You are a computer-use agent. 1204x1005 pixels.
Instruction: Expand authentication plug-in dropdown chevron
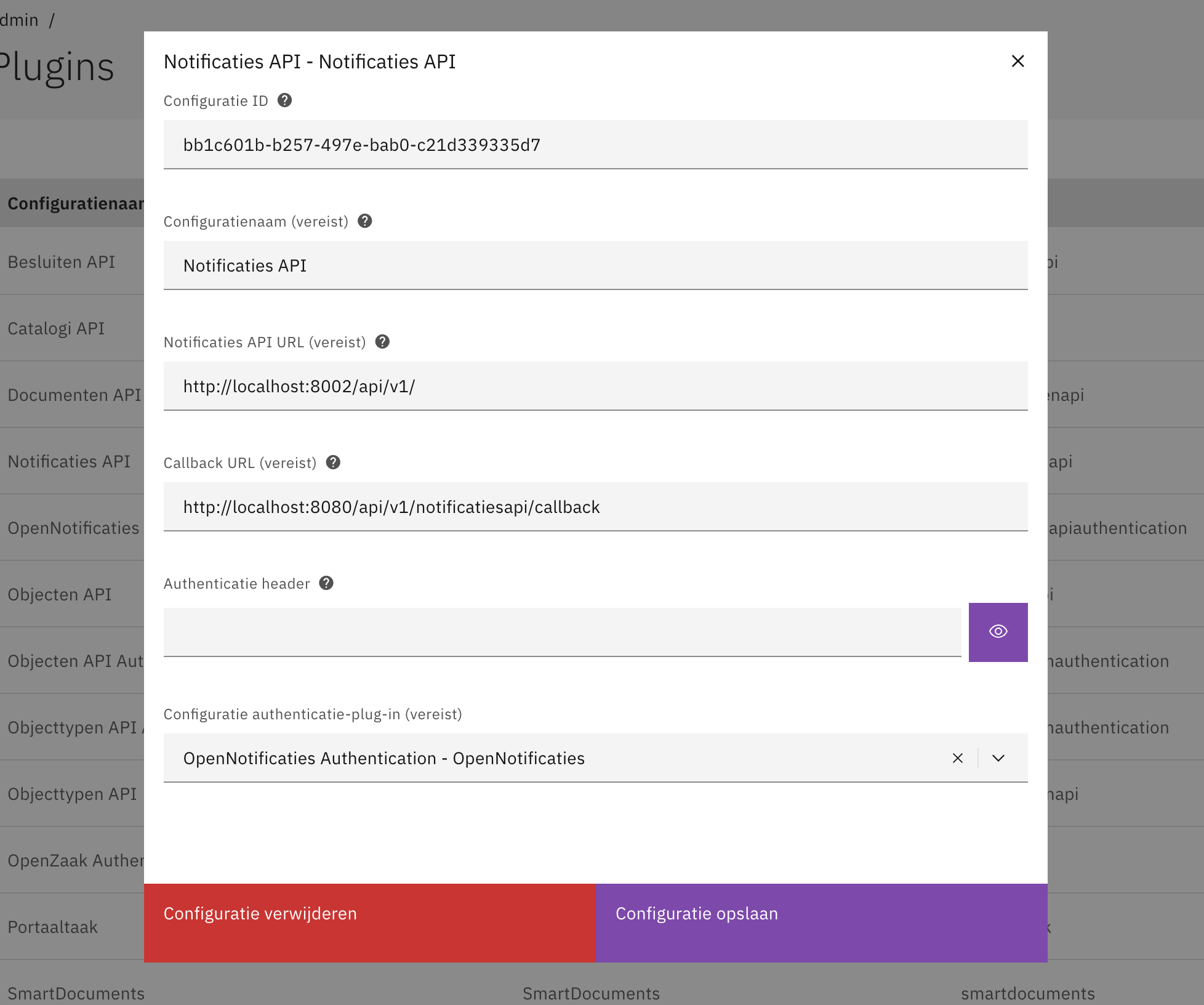coord(998,758)
